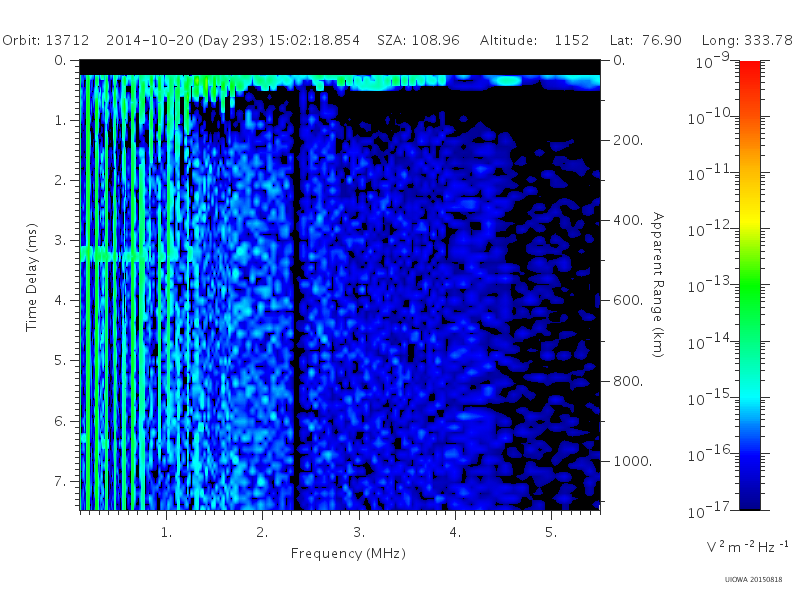Viewport: 800px width, 600px height.
Task: Click the apparent range label '1000.'
Action: (x=632, y=461)
